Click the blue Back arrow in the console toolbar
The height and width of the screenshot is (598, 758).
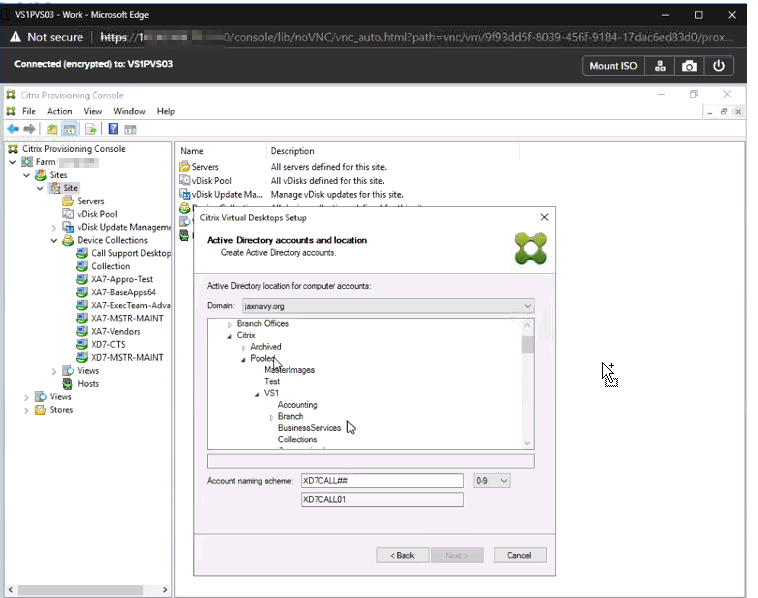tap(13, 129)
